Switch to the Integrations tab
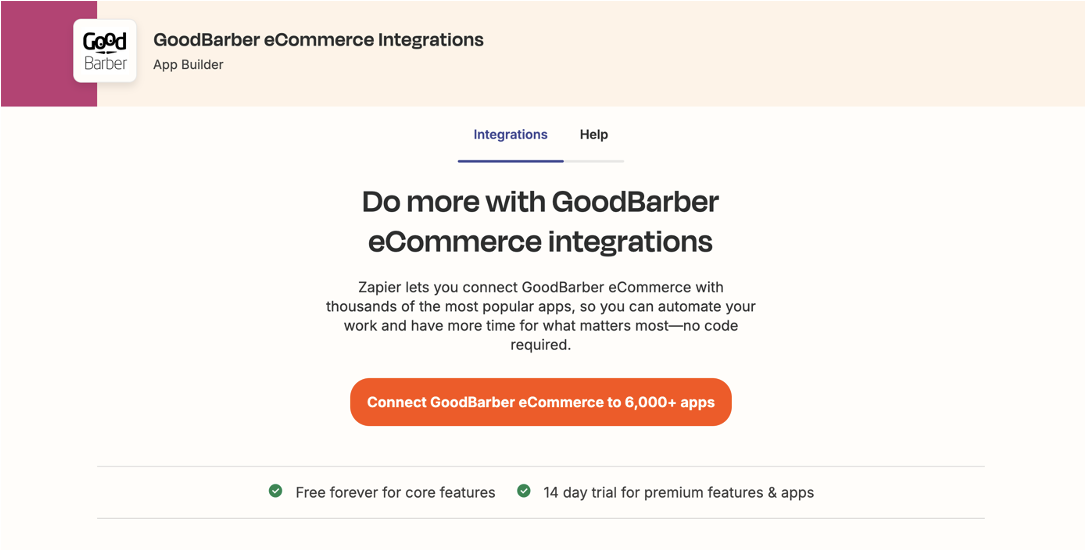Viewport: 1088px width, 550px height. pyautogui.click(x=510, y=135)
